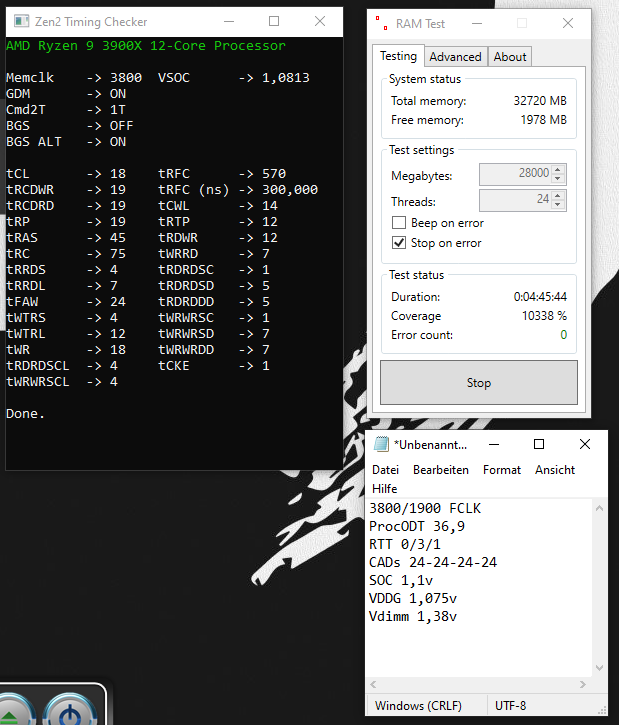Click the "Done." line in Timing Checker

[25, 414]
